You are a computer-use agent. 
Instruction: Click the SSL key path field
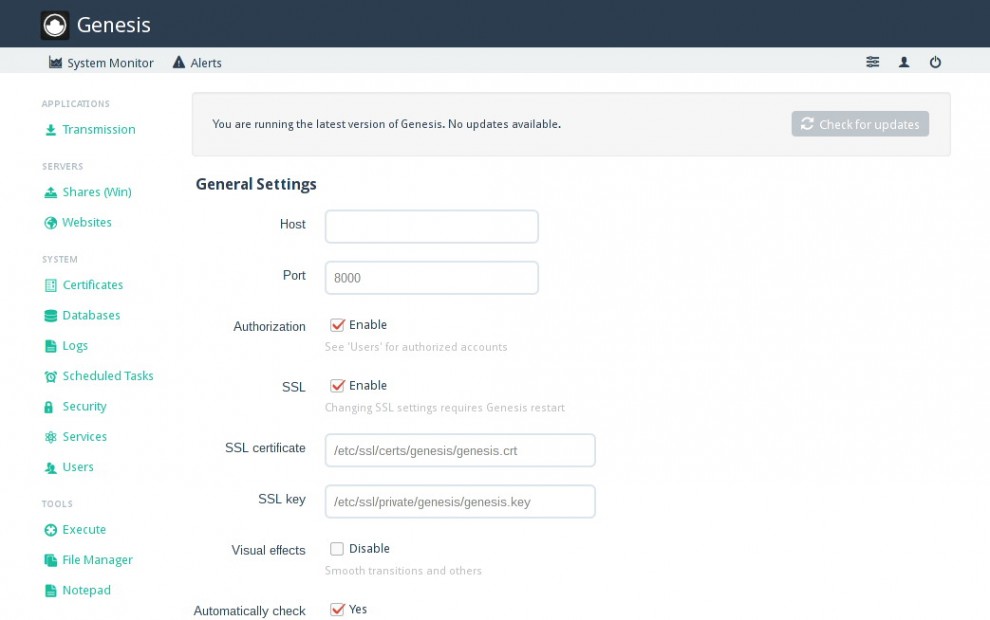(x=460, y=501)
